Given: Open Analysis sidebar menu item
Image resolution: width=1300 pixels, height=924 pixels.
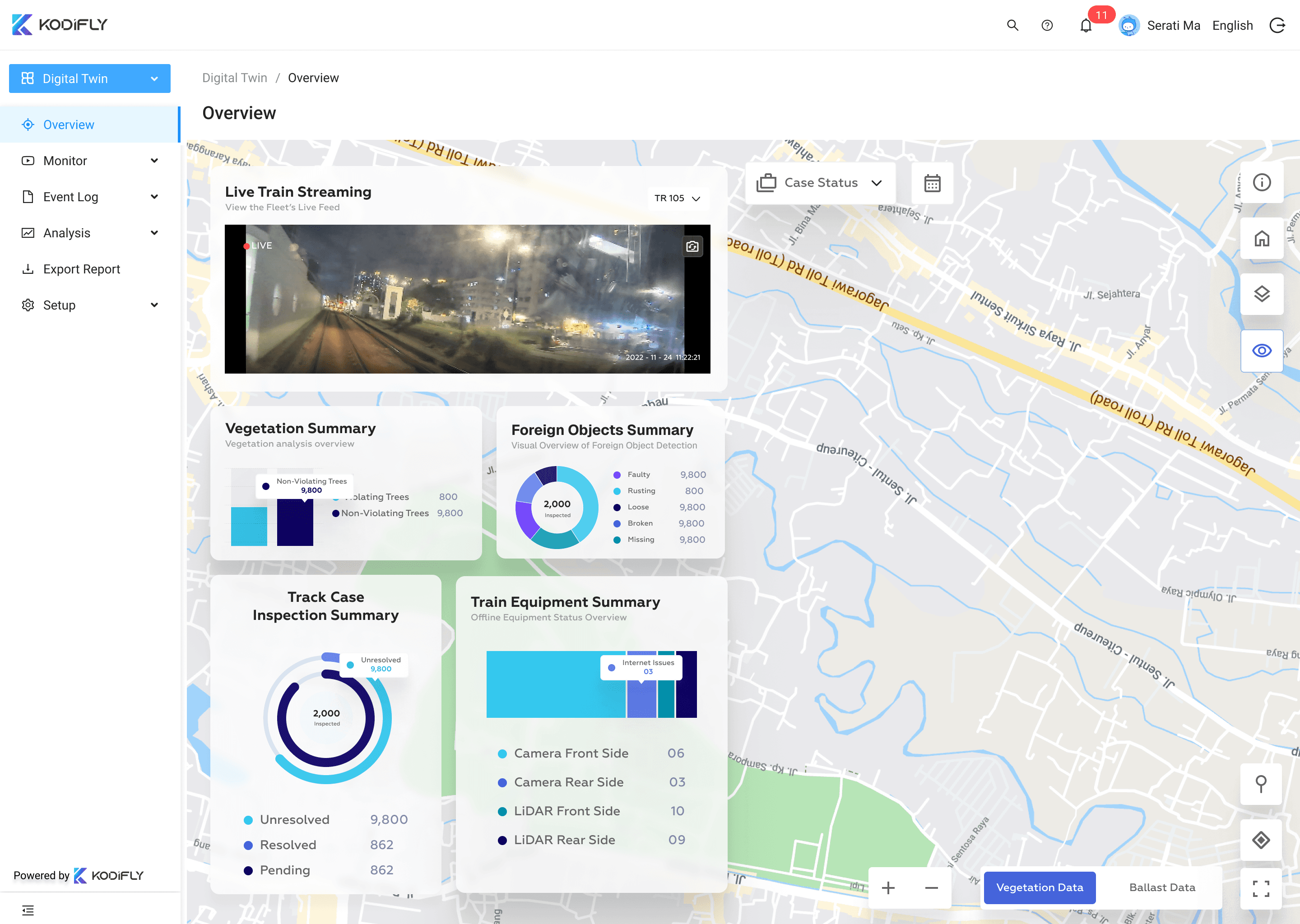Looking at the screenshot, I should point(90,233).
